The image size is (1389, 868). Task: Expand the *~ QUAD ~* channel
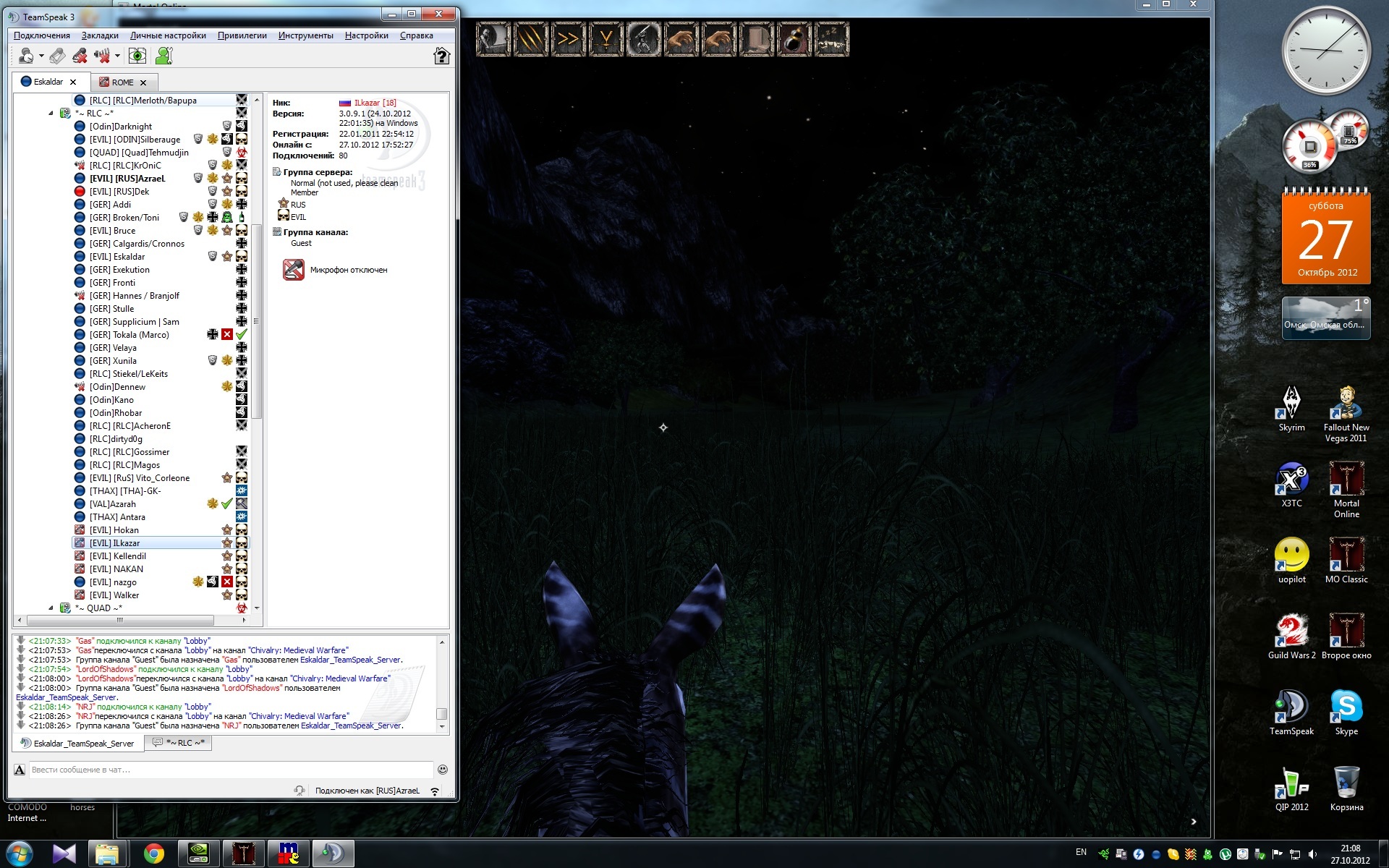coord(51,608)
